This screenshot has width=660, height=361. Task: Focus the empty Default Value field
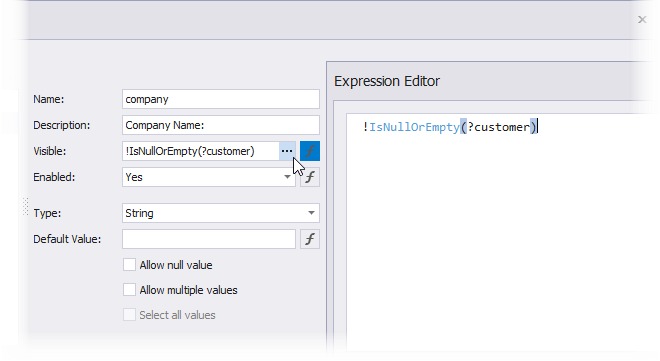pyautogui.click(x=209, y=239)
